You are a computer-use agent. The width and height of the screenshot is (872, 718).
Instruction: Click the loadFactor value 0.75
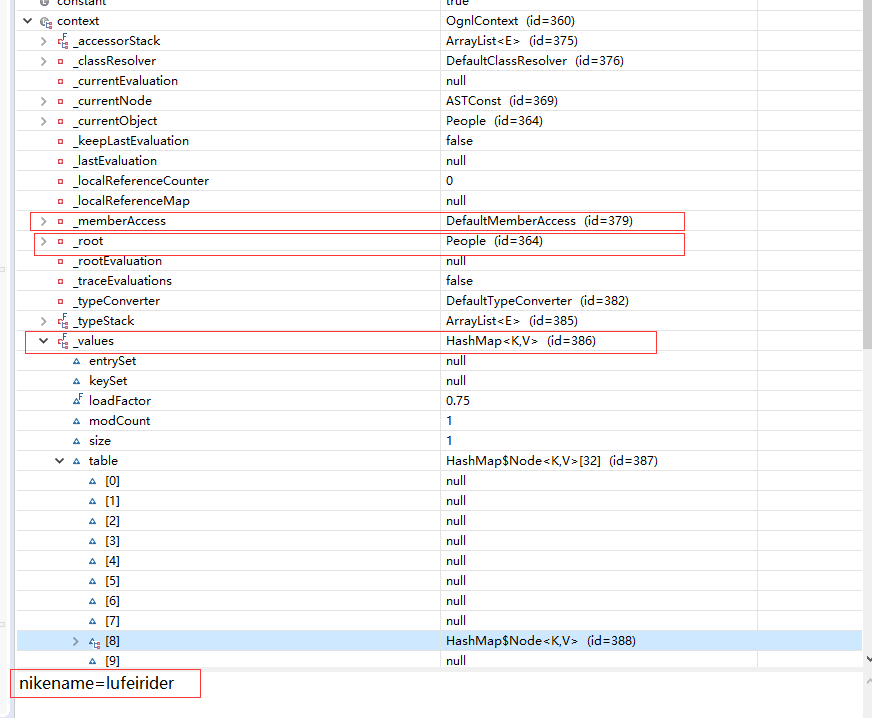pyautogui.click(x=458, y=401)
